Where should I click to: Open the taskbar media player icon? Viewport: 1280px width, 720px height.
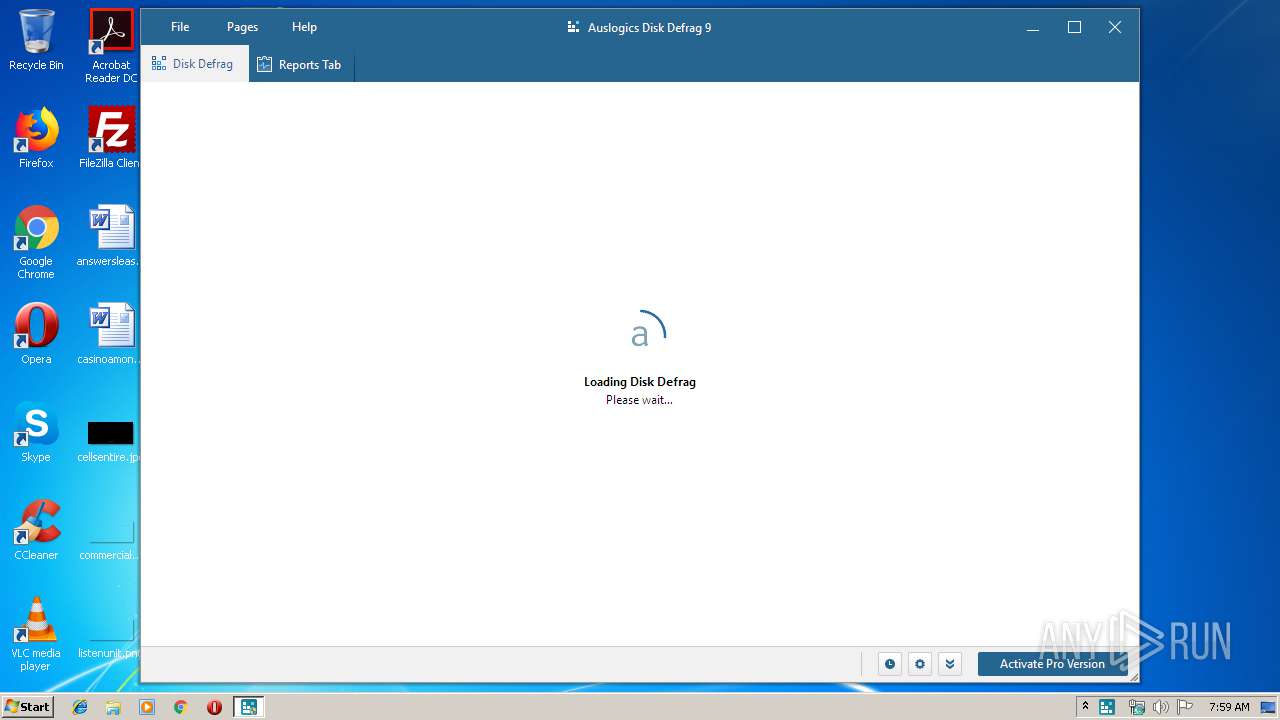point(147,707)
